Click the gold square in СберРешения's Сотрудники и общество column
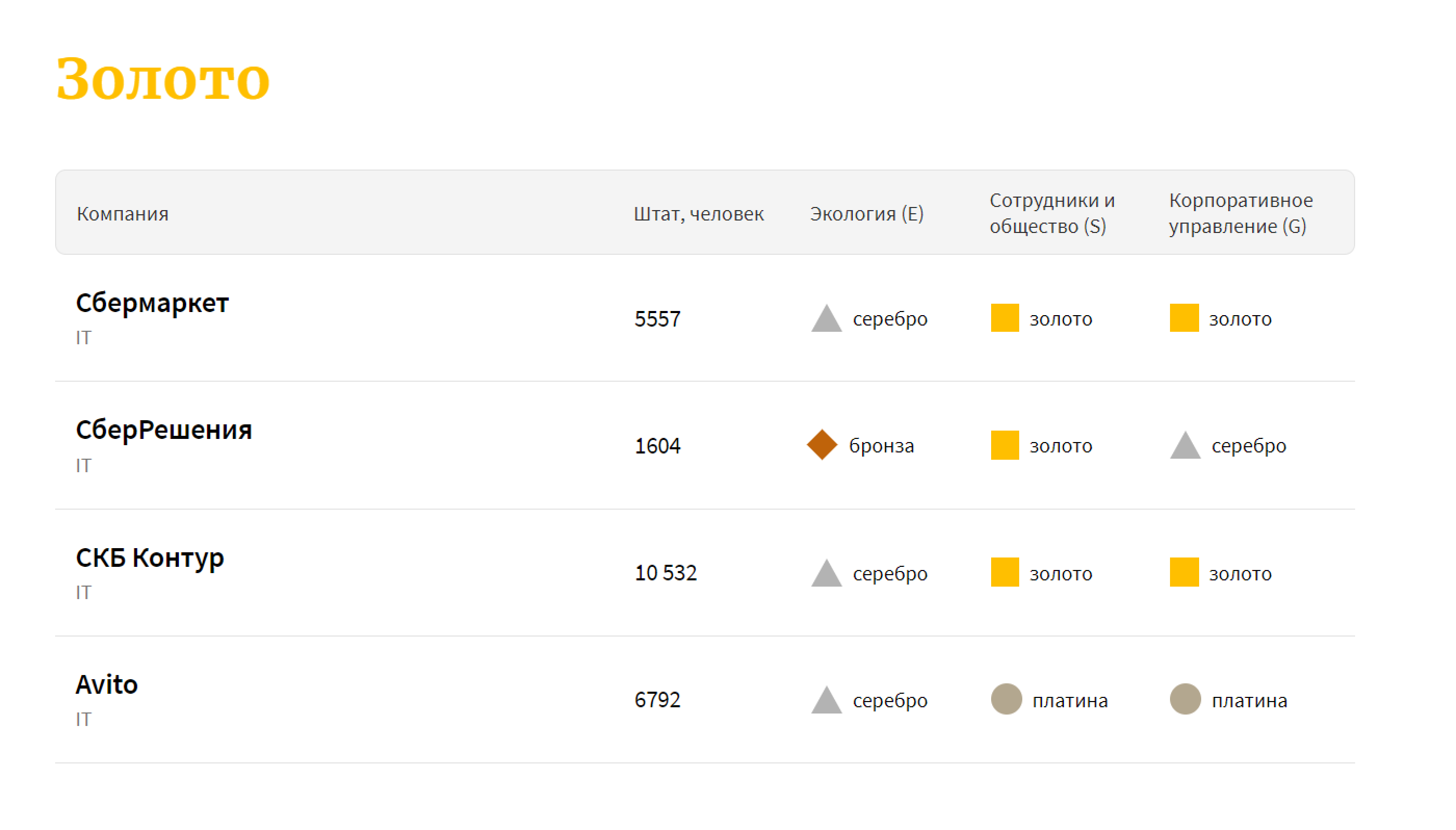Image resolution: width=1456 pixels, height=830 pixels. 1004,445
